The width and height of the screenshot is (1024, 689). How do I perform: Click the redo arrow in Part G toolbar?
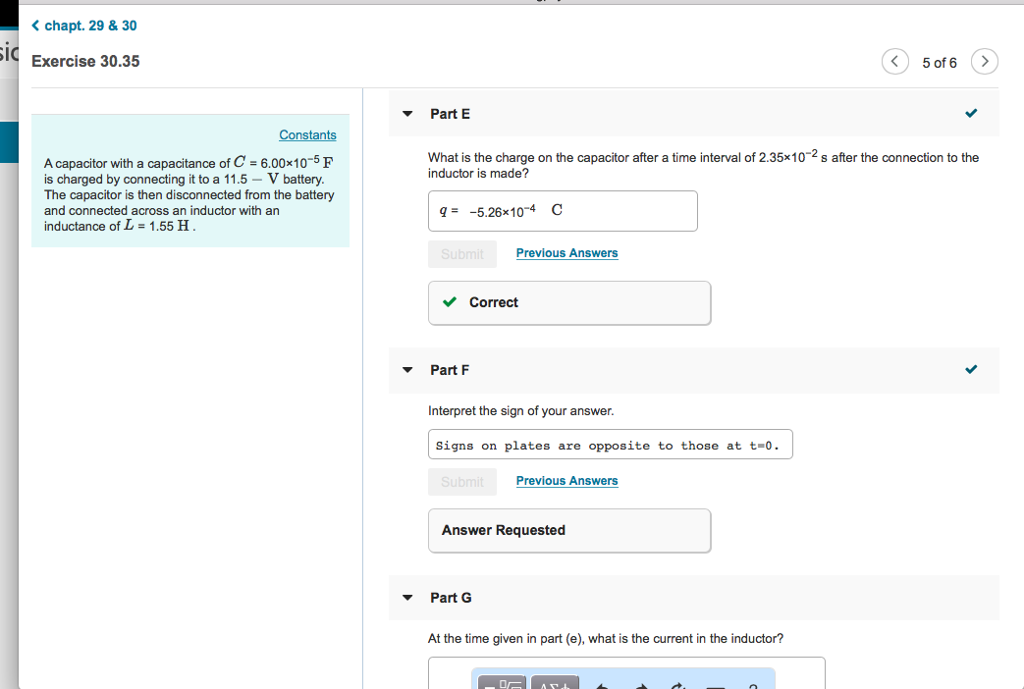pos(640,685)
